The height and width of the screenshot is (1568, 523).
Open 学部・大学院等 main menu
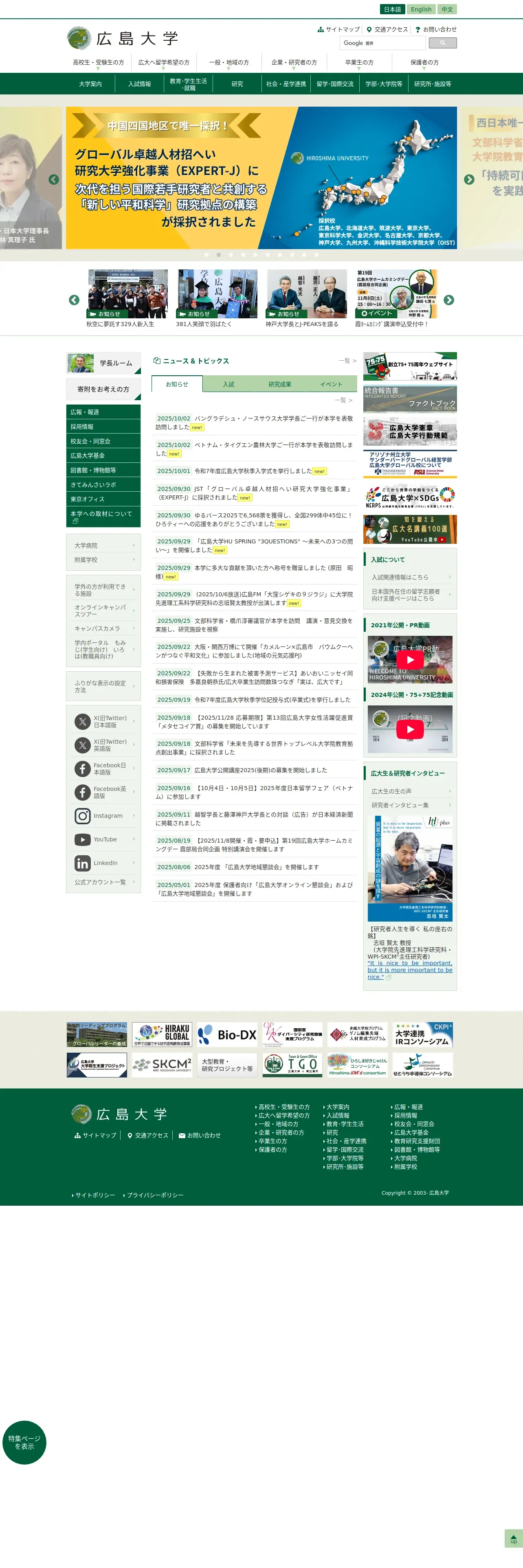pos(384,84)
